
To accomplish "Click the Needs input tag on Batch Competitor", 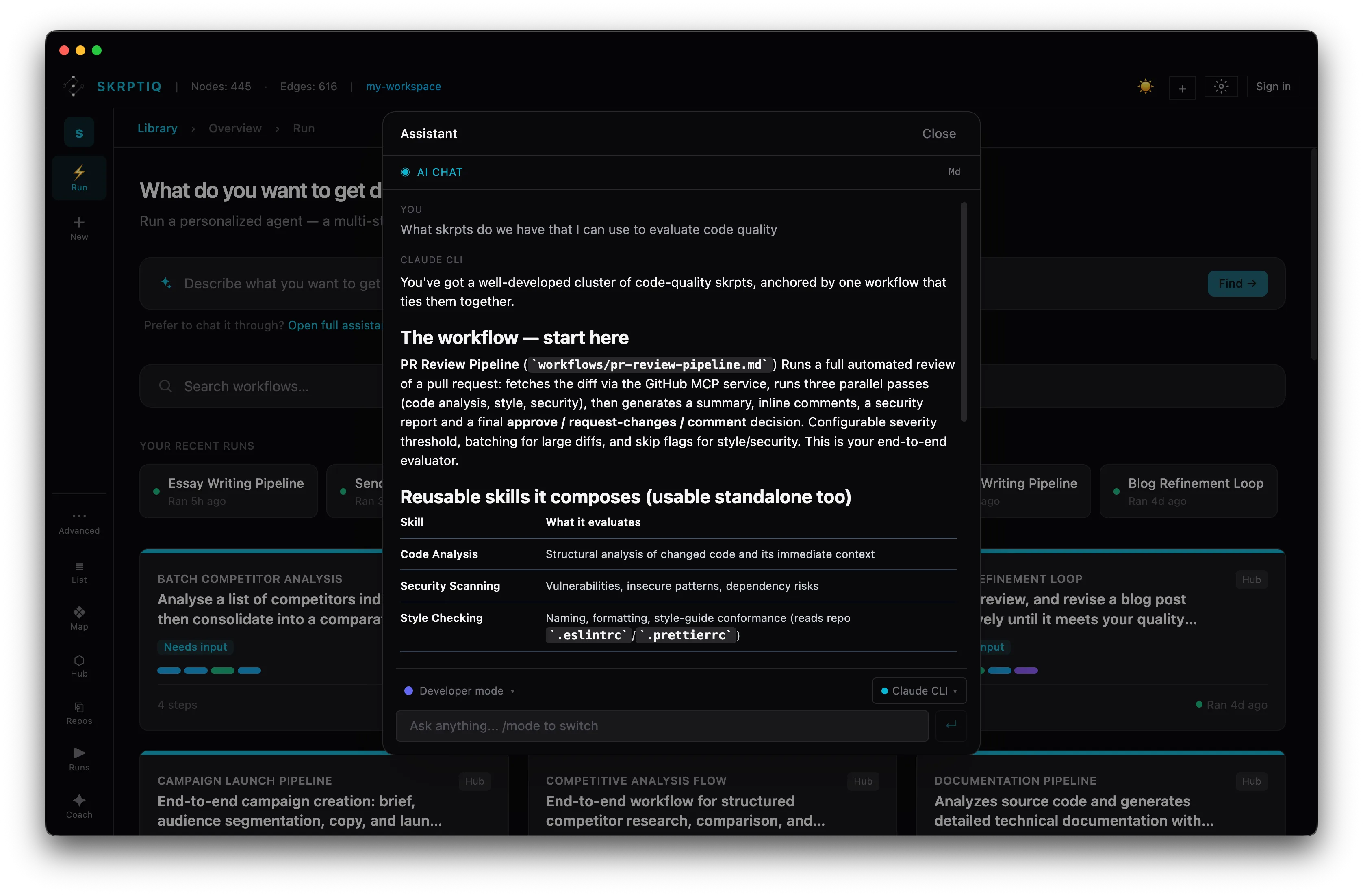I will click(195, 647).
